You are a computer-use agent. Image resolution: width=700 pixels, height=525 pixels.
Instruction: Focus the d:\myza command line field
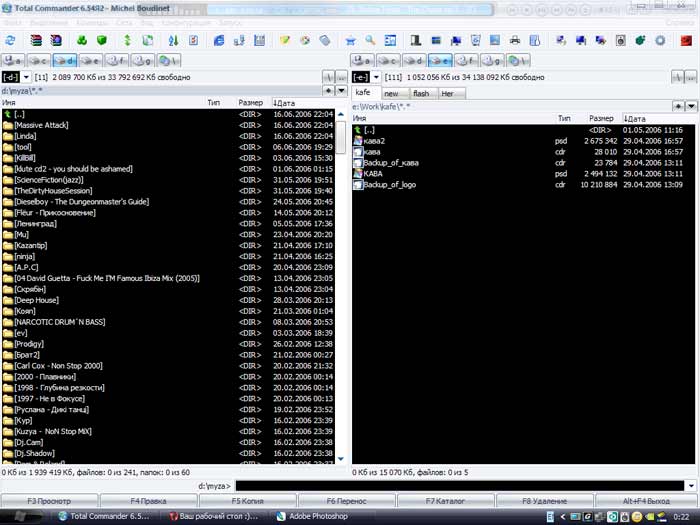[460, 486]
